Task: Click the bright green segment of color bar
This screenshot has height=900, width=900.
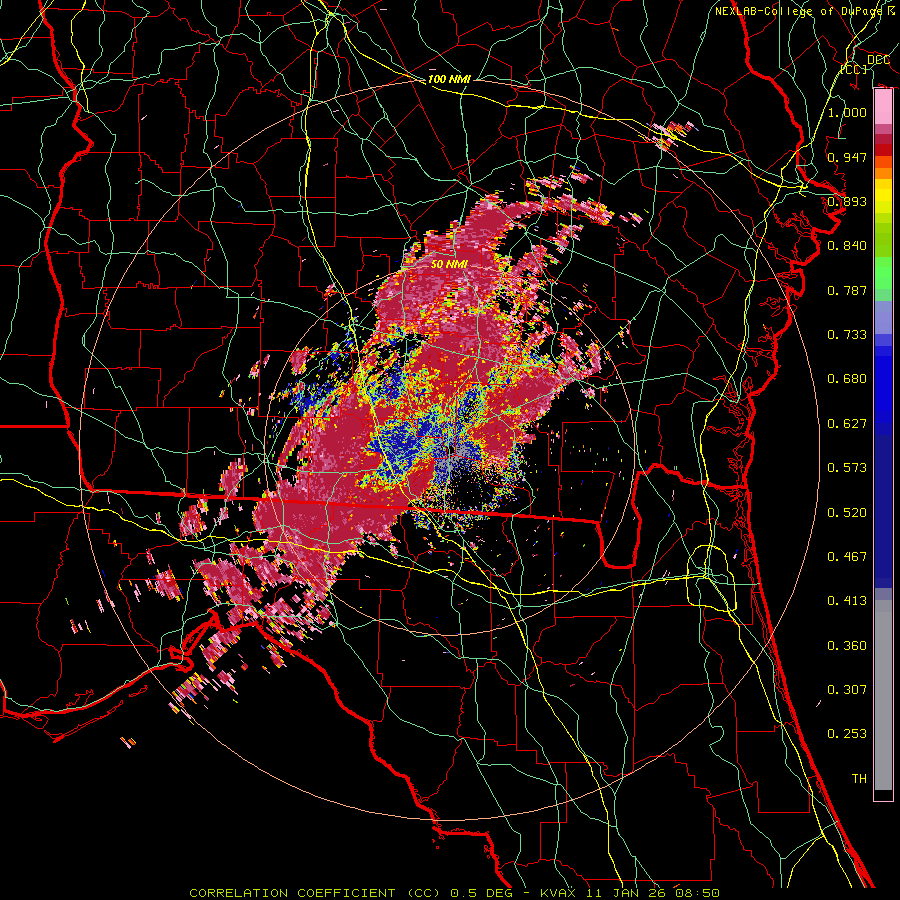Action: click(883, 273)
